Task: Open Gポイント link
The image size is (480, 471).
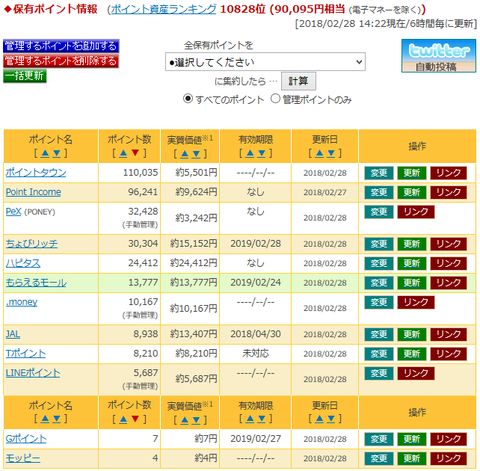Action: (x=26, y=439)
